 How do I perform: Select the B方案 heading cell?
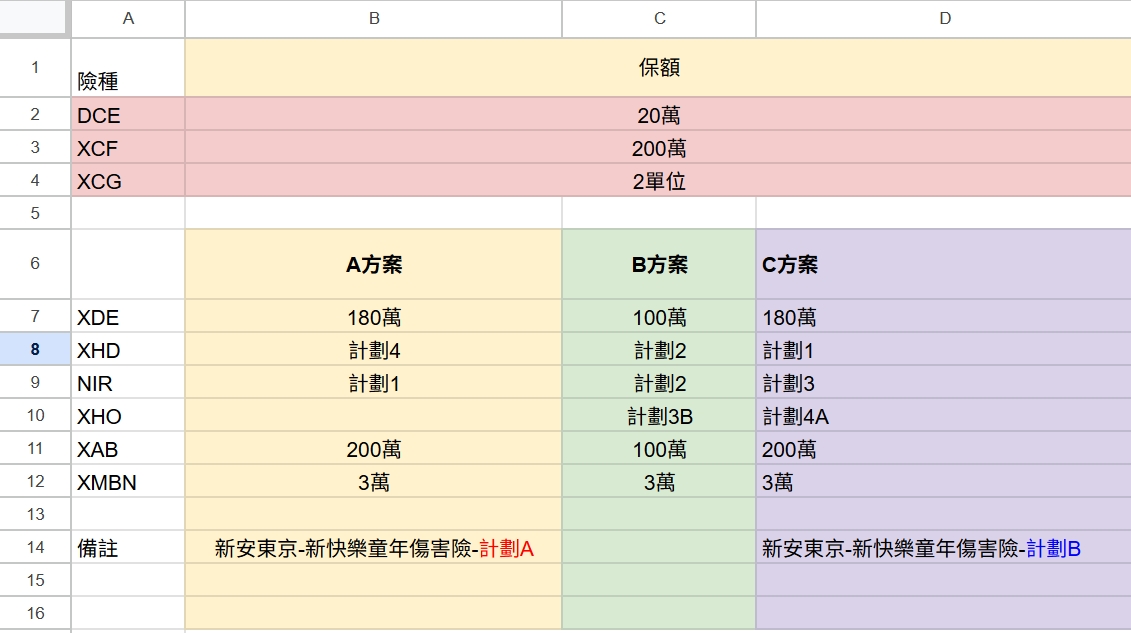pos(659,265)
